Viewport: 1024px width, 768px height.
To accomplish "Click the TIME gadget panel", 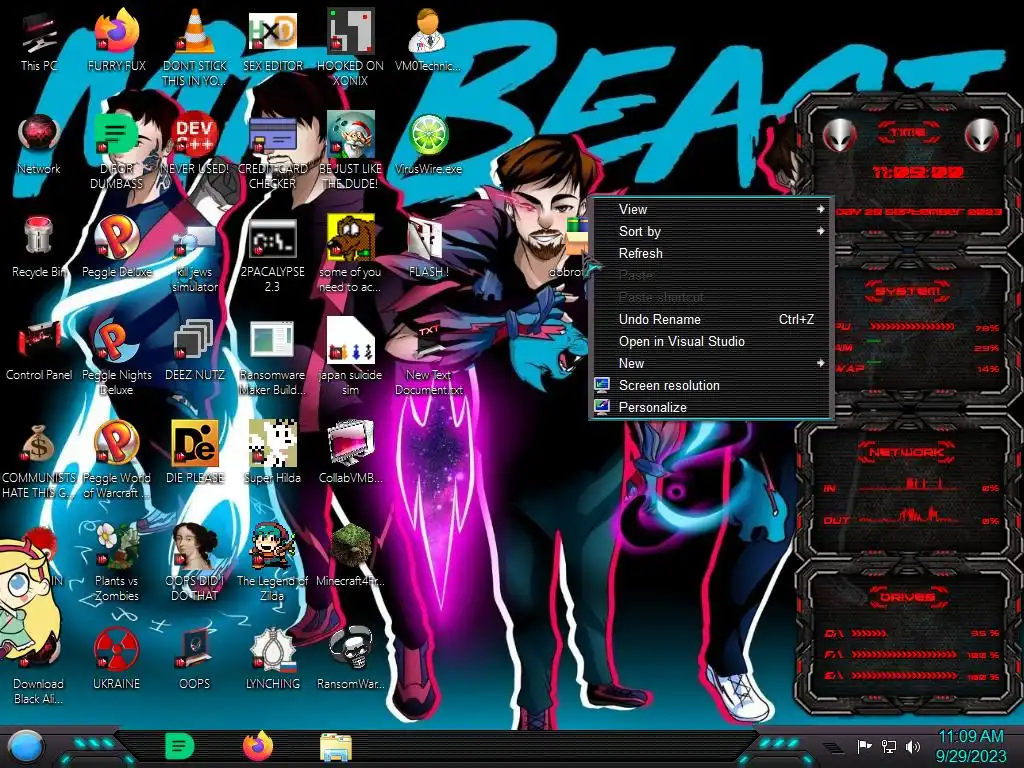I will click(909, 171).
